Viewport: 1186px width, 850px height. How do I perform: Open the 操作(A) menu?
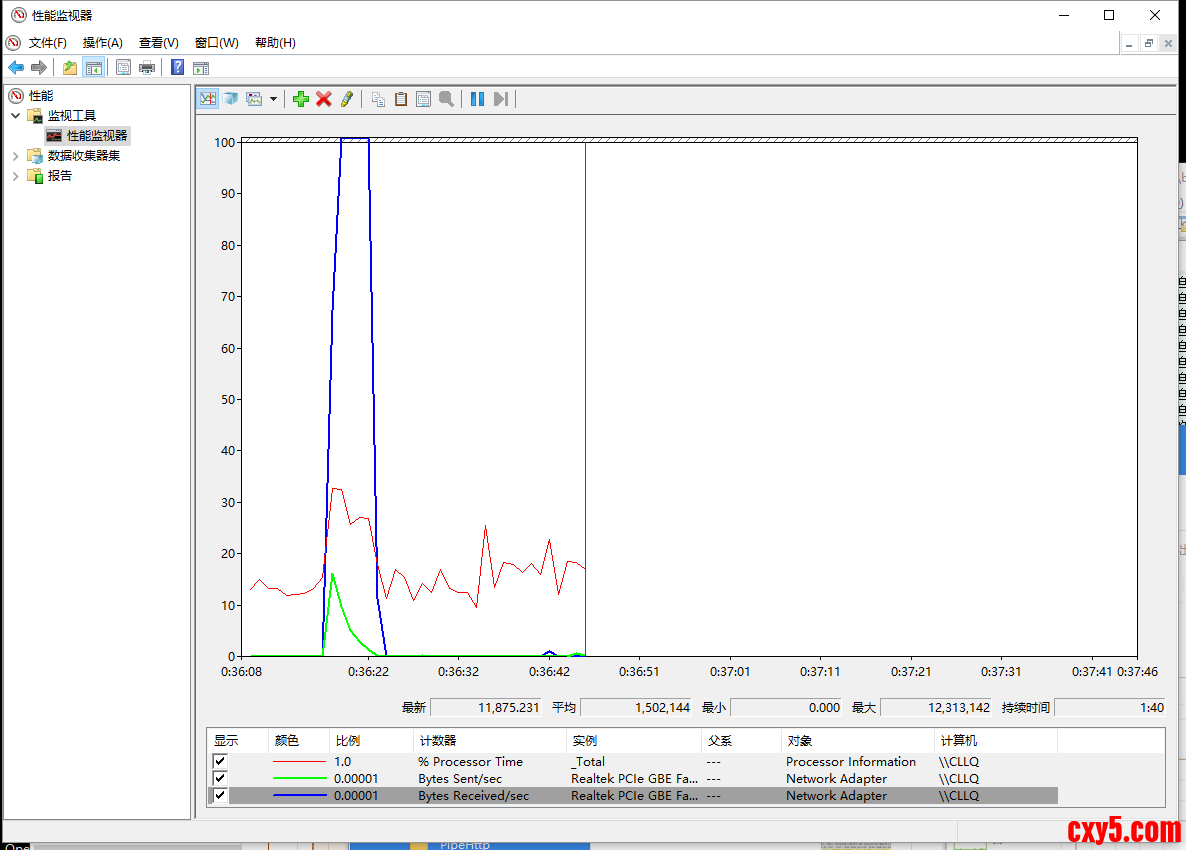coord(102,43)
